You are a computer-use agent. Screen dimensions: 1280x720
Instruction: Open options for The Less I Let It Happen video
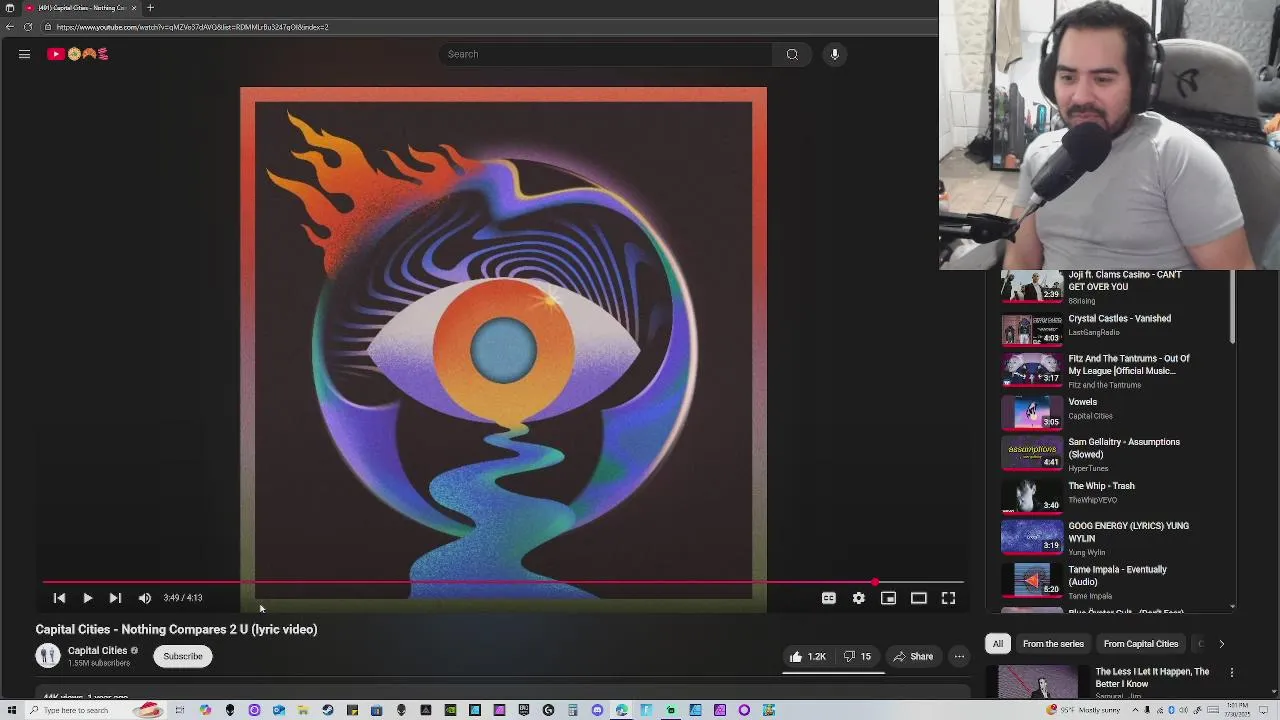coord(1232,673)
